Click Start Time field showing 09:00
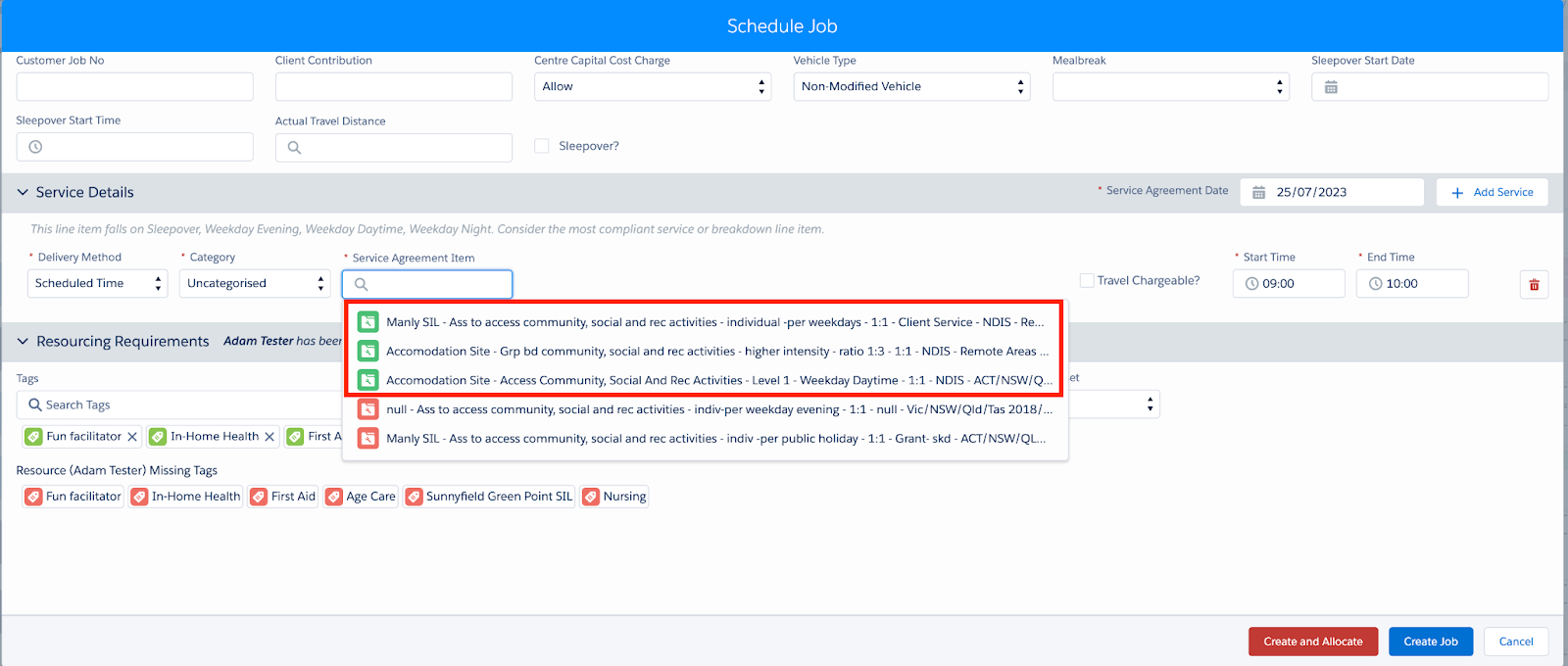This screenshot has height=666, width=1568. point(1289,284)
